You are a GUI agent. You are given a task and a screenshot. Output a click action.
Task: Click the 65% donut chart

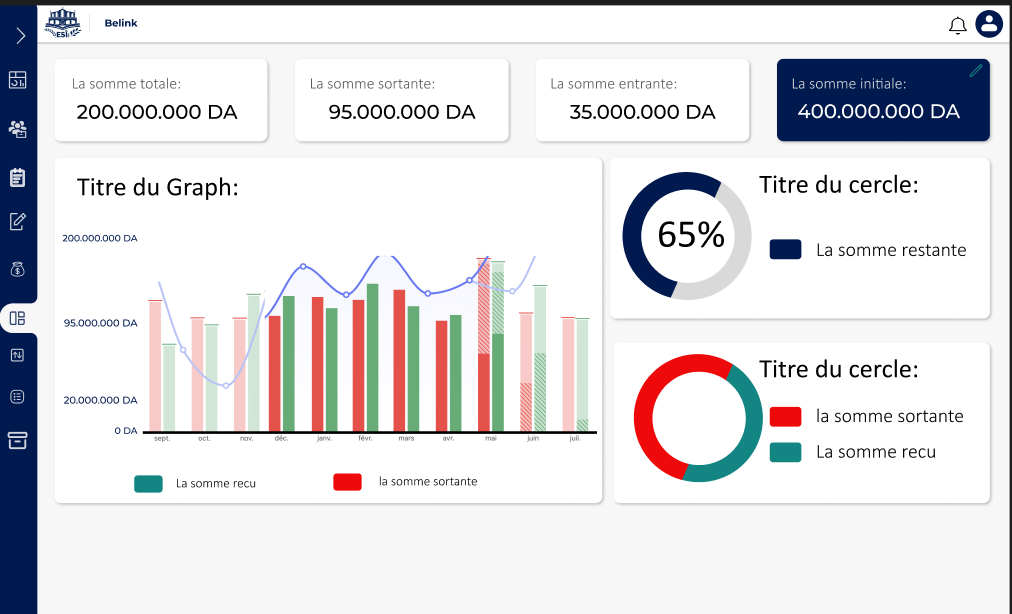687,235
